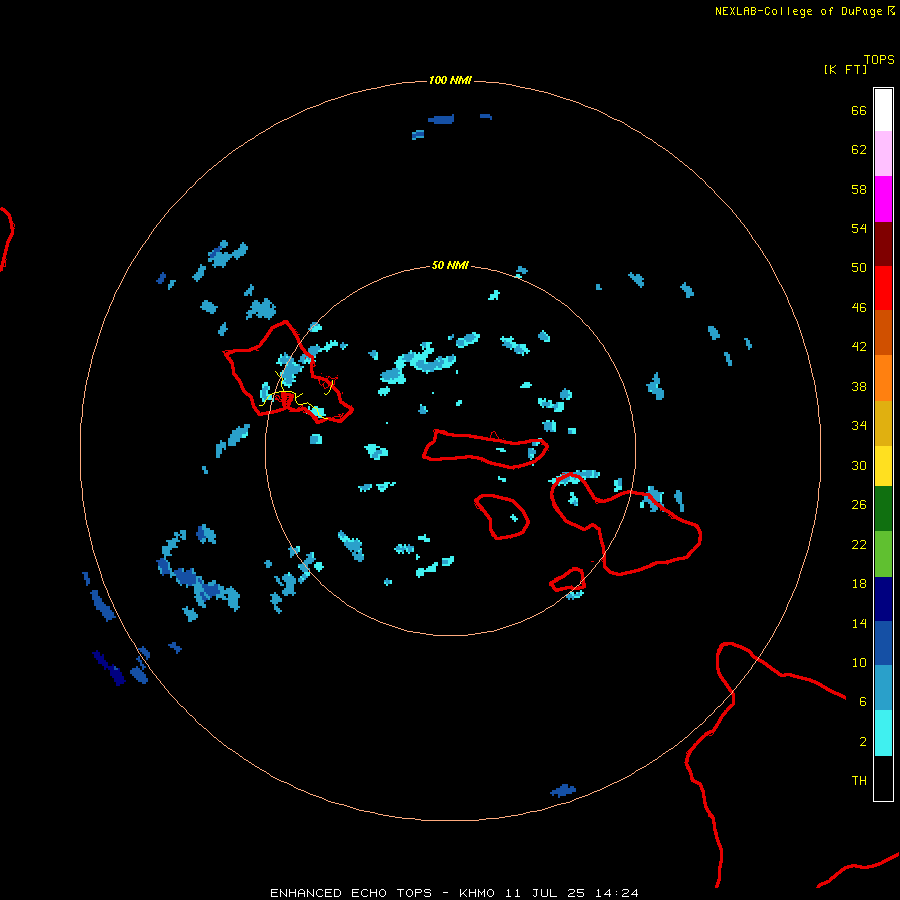Pick the cyan legend swatch

(883, 733)
